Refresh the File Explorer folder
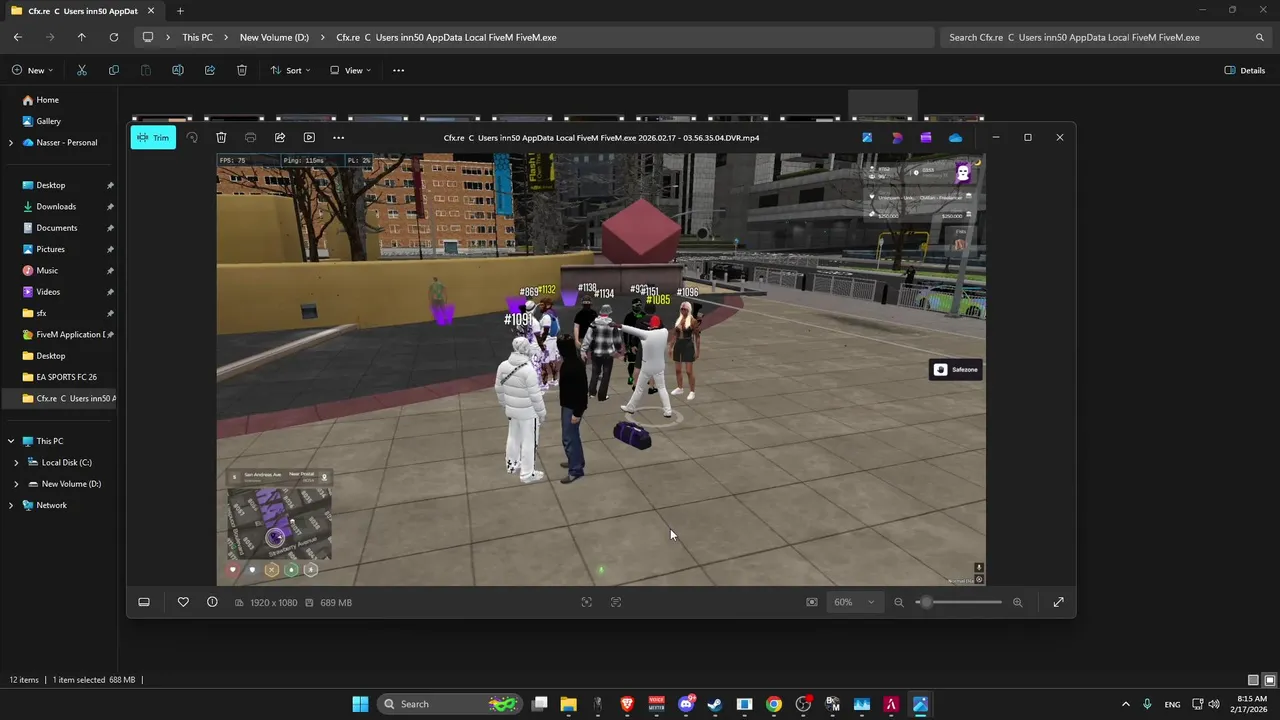 point(113,37)
